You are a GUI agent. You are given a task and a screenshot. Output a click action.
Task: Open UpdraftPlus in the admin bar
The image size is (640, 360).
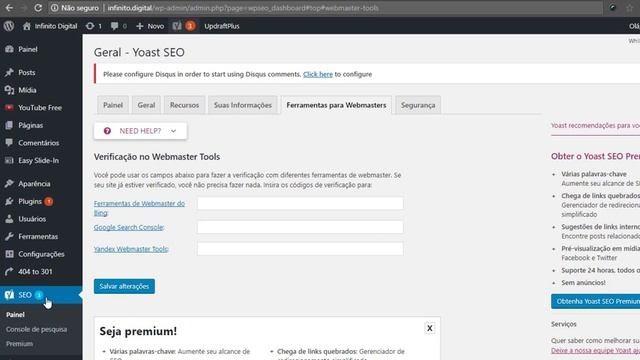tap(222, 26)
